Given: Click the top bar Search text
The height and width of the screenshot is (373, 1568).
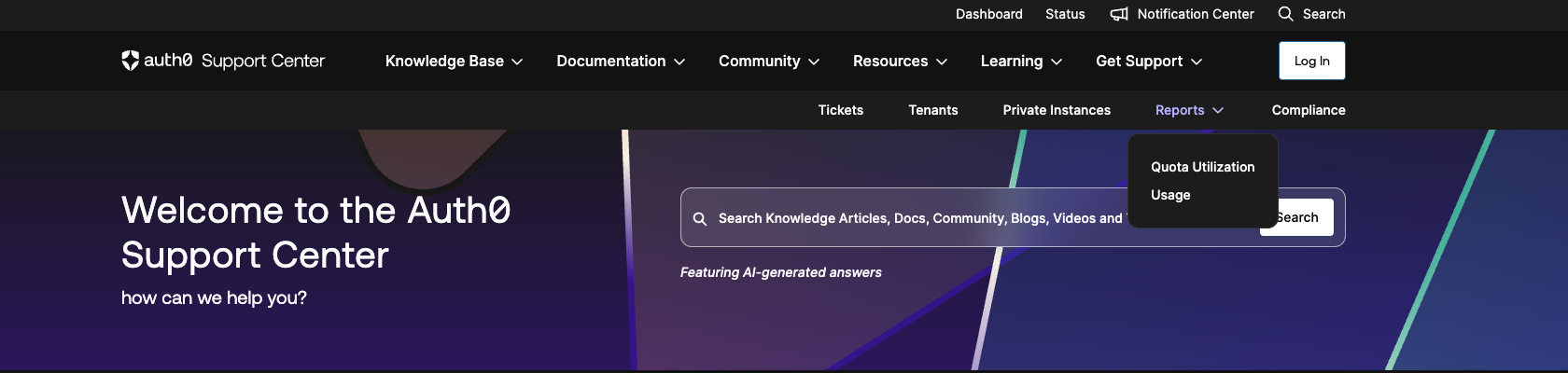Looking at the screenshot, I should 1324,14.
